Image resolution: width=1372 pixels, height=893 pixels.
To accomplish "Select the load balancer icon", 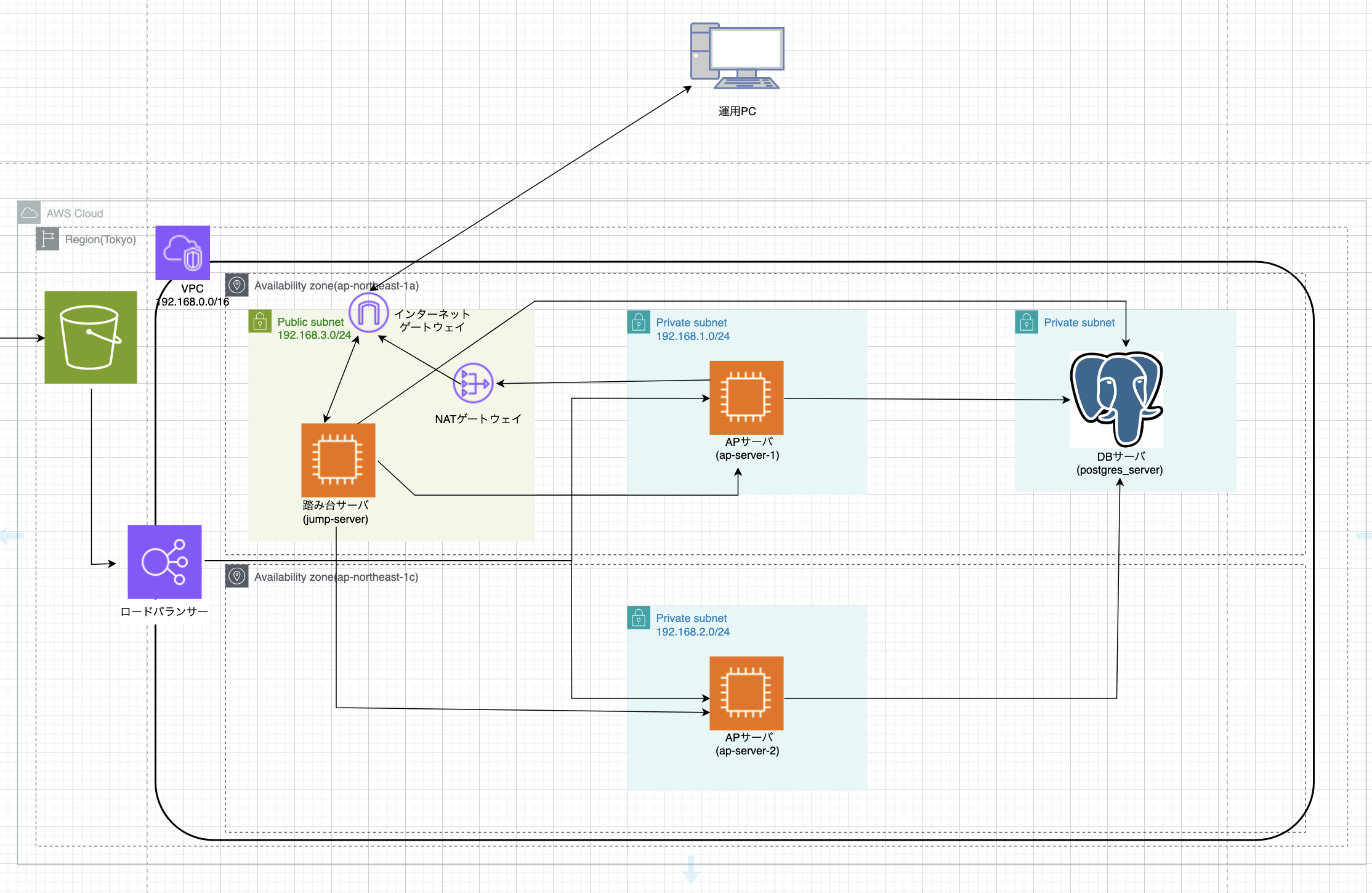I will click(164, 562).
